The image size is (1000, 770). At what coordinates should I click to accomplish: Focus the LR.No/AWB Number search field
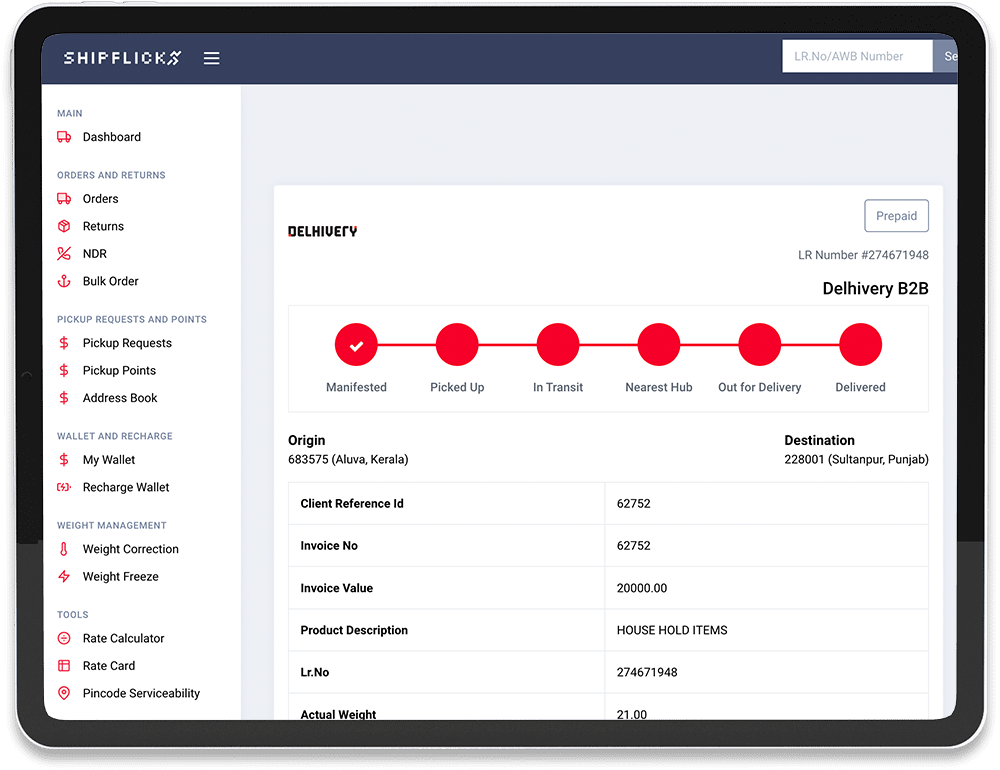point(857,56)
